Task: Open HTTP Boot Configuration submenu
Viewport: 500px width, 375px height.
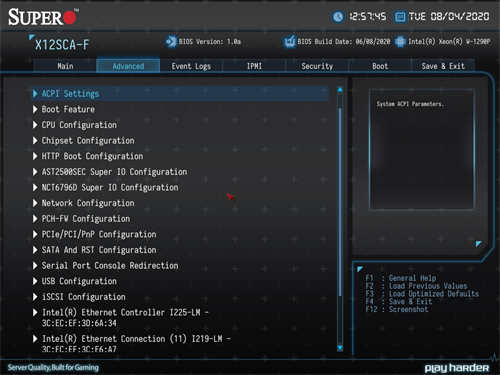Action: 180,156
